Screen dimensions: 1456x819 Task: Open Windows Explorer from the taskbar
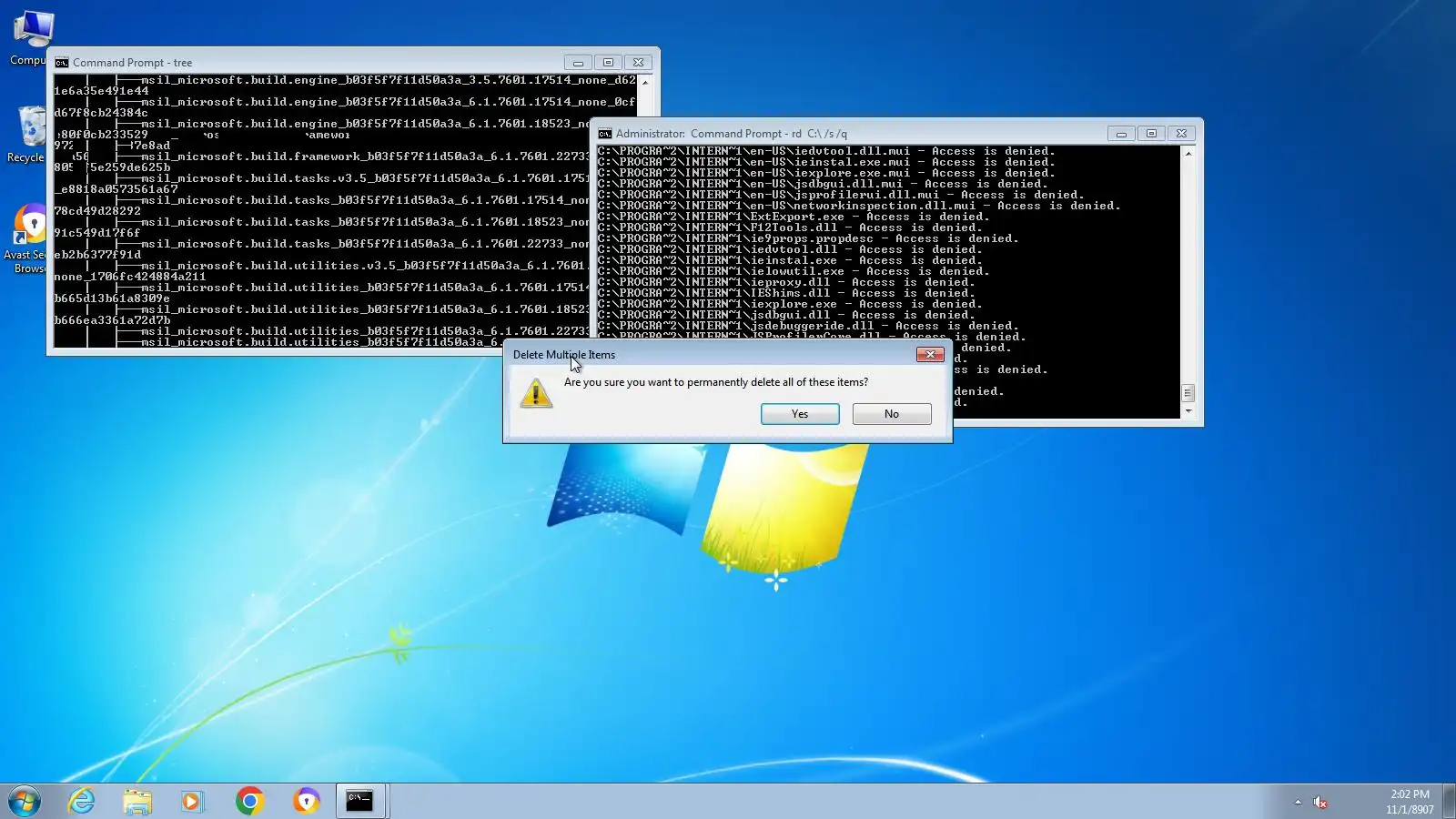(137, 801)
